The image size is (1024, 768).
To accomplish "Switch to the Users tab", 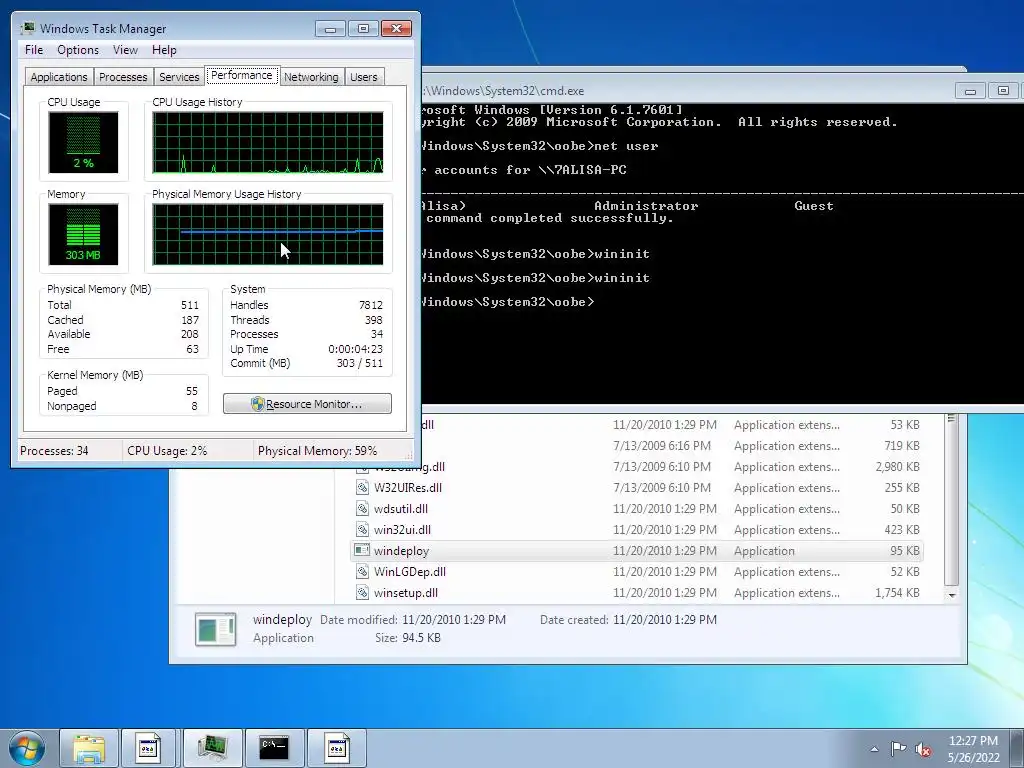I will click(x=363, y=77).
